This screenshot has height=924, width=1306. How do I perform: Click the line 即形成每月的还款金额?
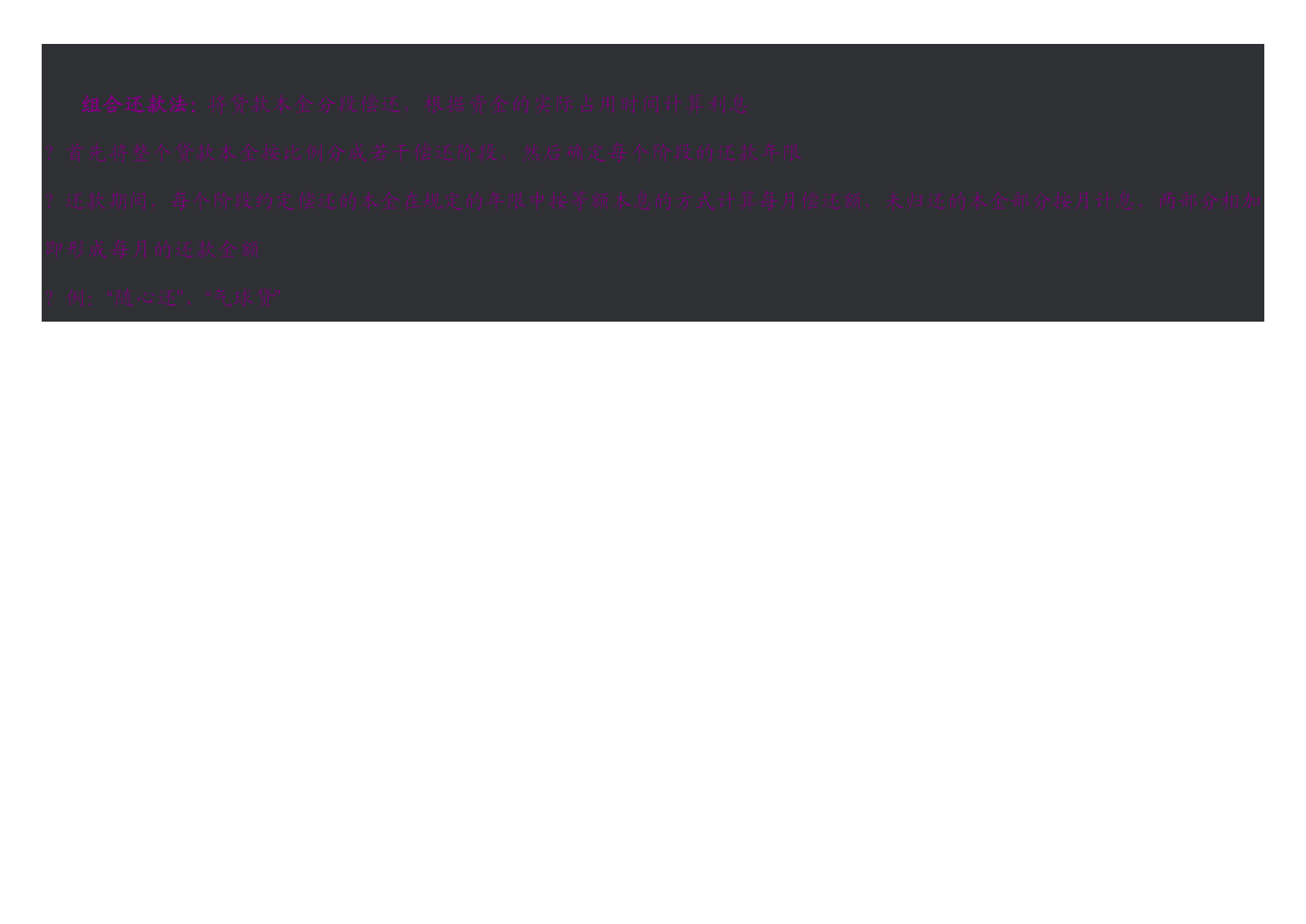coord(152,250)
